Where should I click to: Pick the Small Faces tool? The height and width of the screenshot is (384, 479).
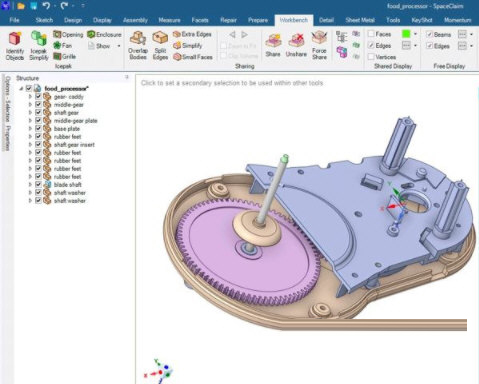pyautogui.click(x=193, y=57)
